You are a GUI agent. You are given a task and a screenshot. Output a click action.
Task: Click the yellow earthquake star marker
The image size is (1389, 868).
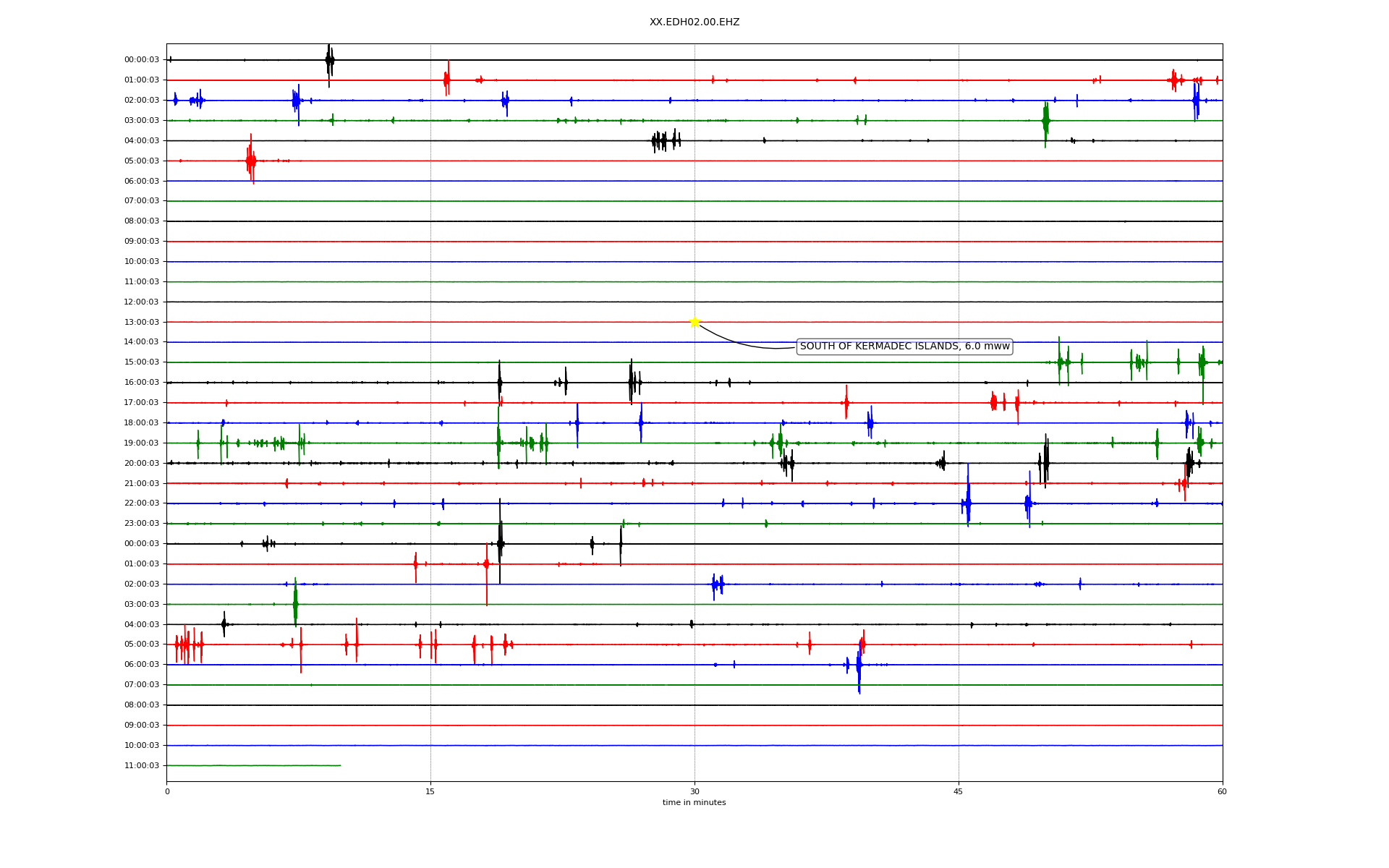(694, 322)
